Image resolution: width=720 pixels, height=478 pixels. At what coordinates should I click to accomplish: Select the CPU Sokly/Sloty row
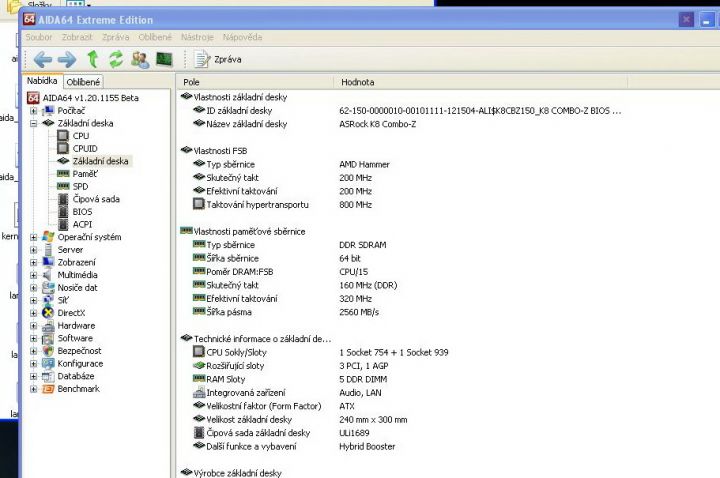coord(321,353)
